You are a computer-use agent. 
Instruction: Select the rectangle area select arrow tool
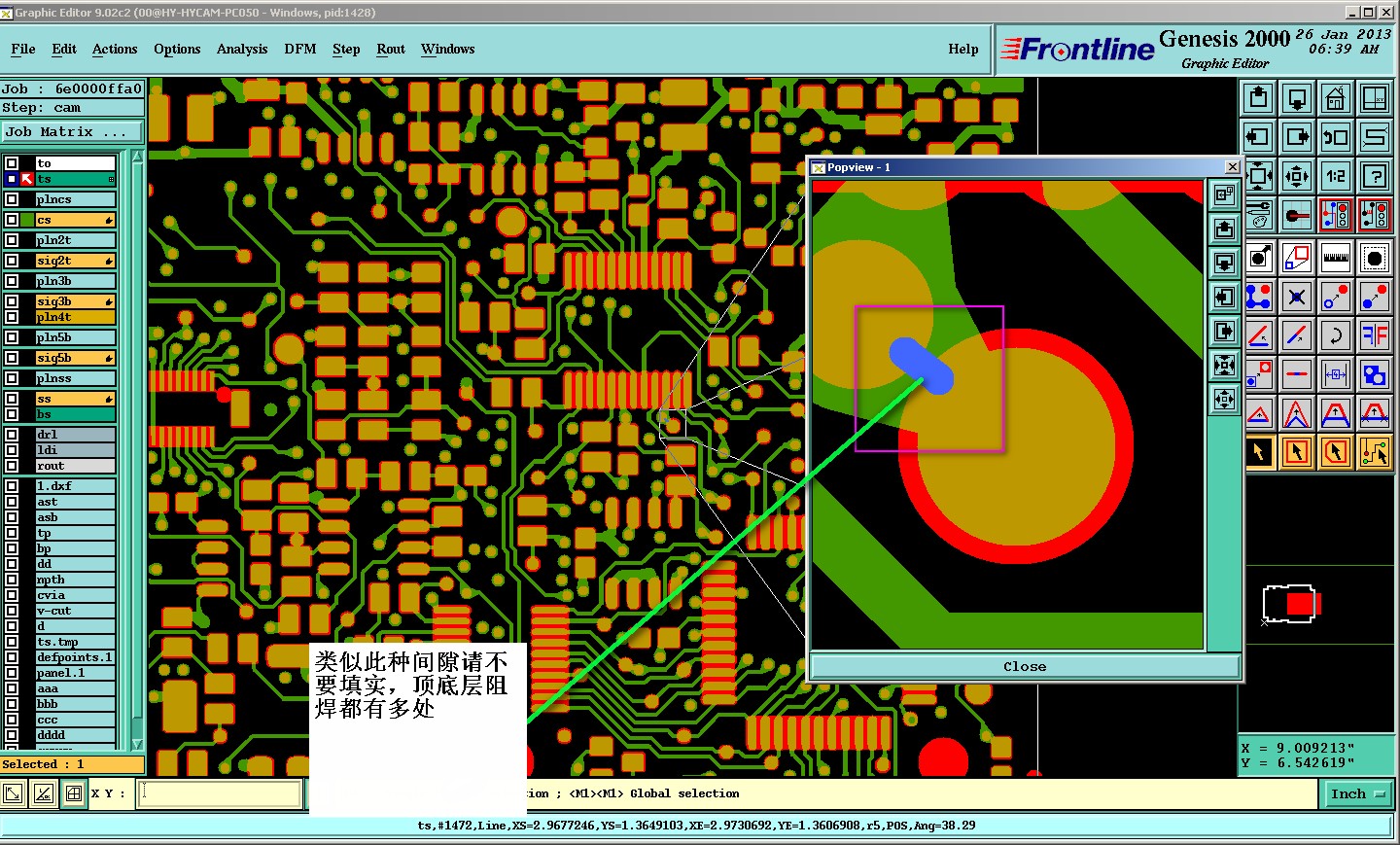[x=1297, y=452]
